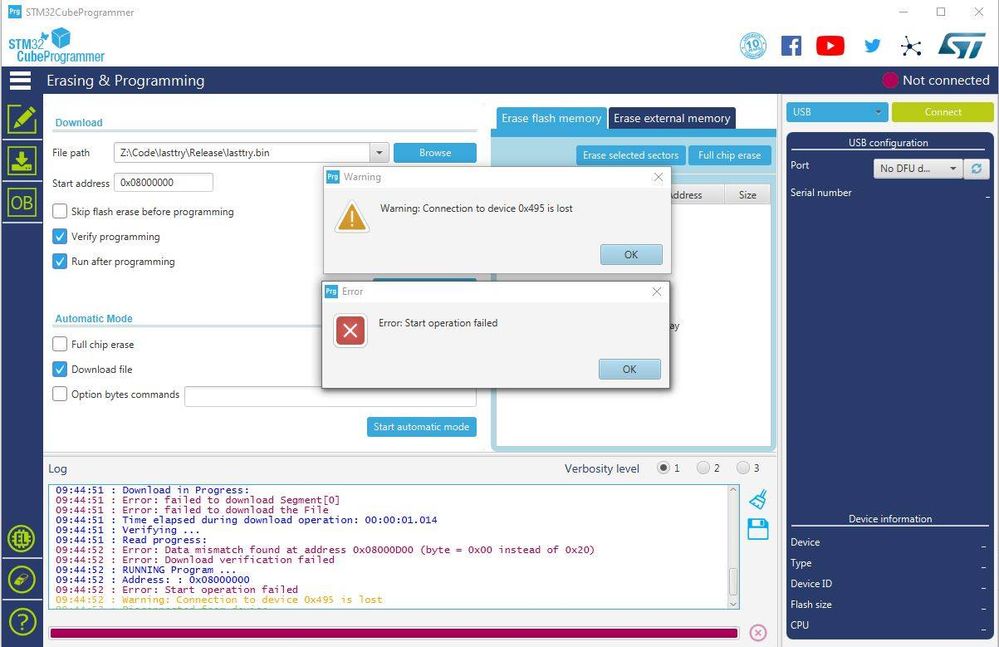999x647 pixels.
Task: Expand the File path dropdown arrow
Action: pos(379,153)
